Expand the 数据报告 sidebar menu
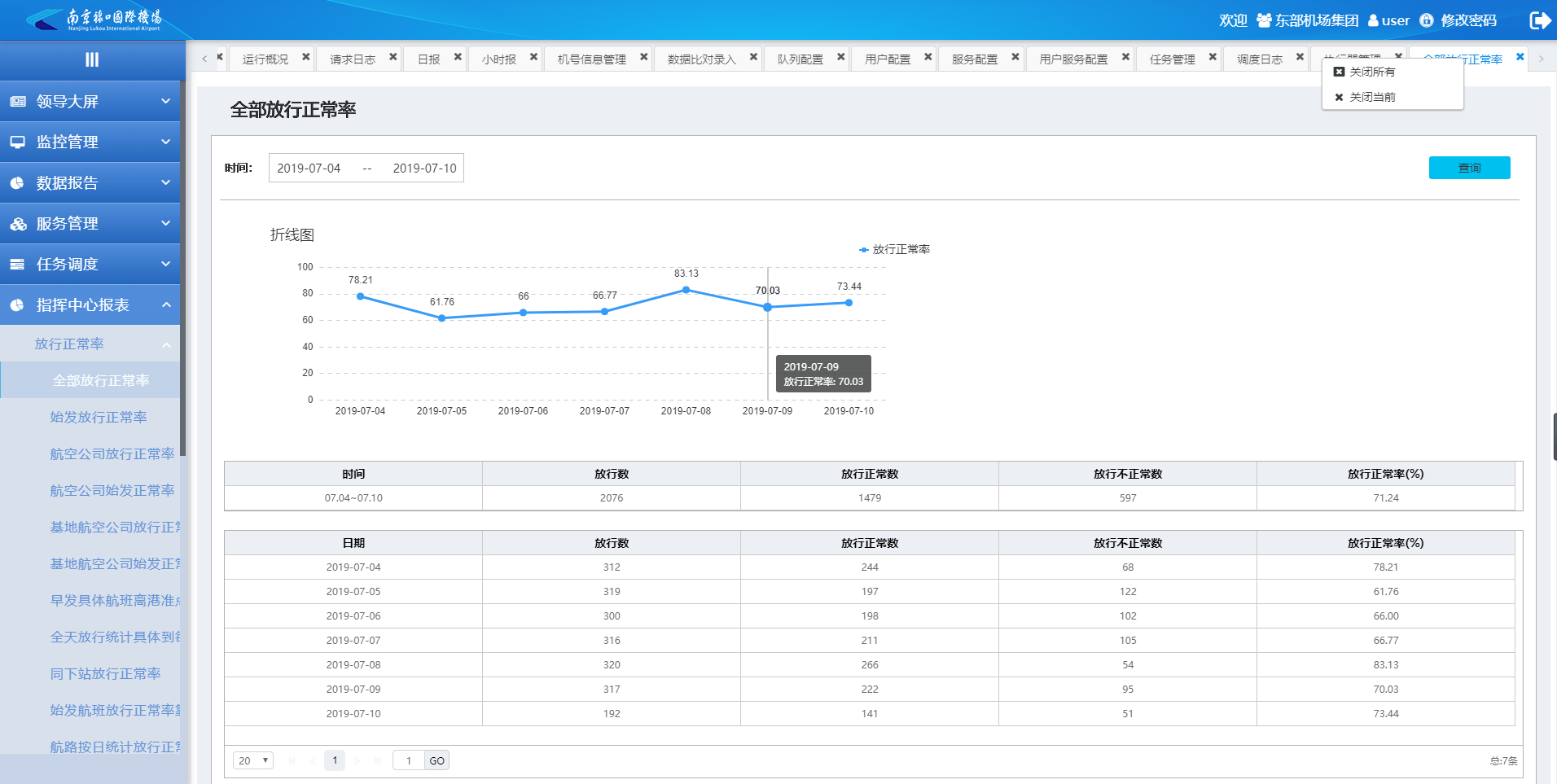The height and width of the screenshot is (784, 1557). (90, 183)
